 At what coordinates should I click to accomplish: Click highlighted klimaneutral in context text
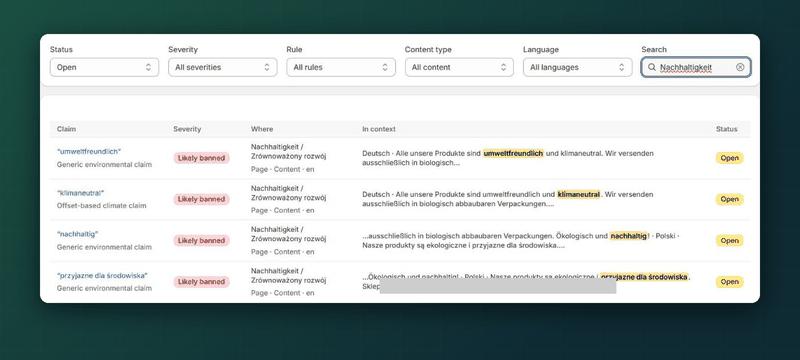point(579,194)
